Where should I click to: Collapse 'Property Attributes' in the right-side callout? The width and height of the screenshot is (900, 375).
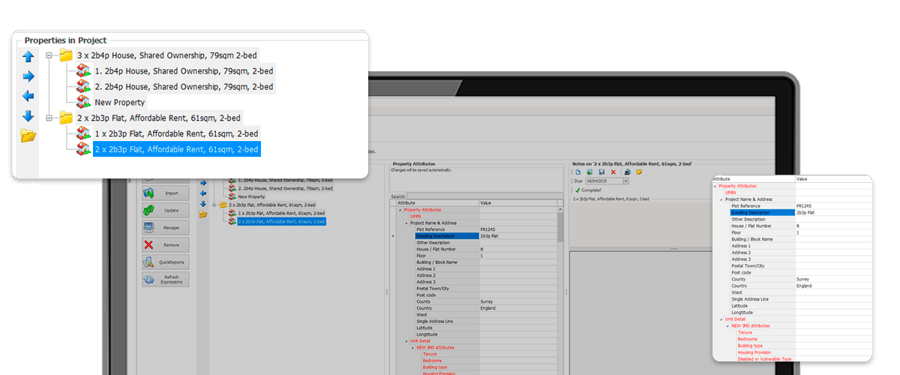click(715, 186)
